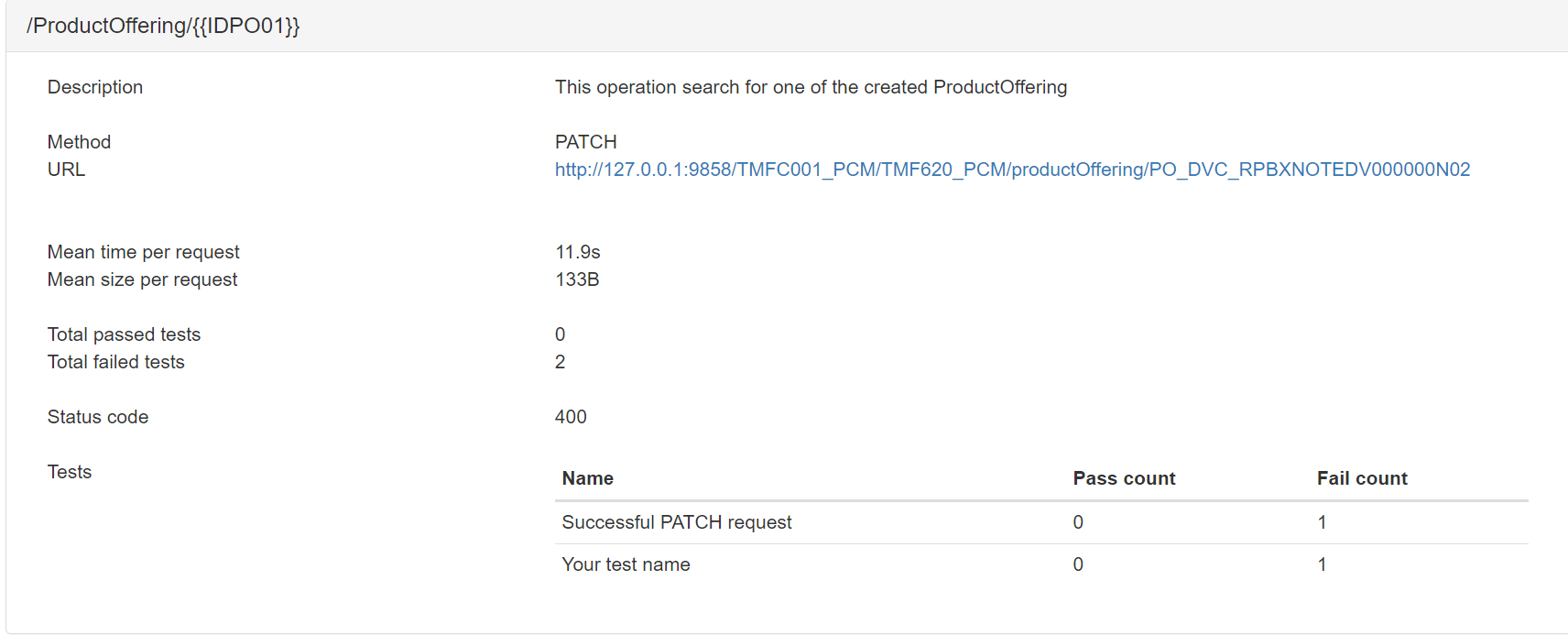Image resolution: width=1568 pixels, height=635 pixels.
Task: Select the Your test name row
Action: 626,564
